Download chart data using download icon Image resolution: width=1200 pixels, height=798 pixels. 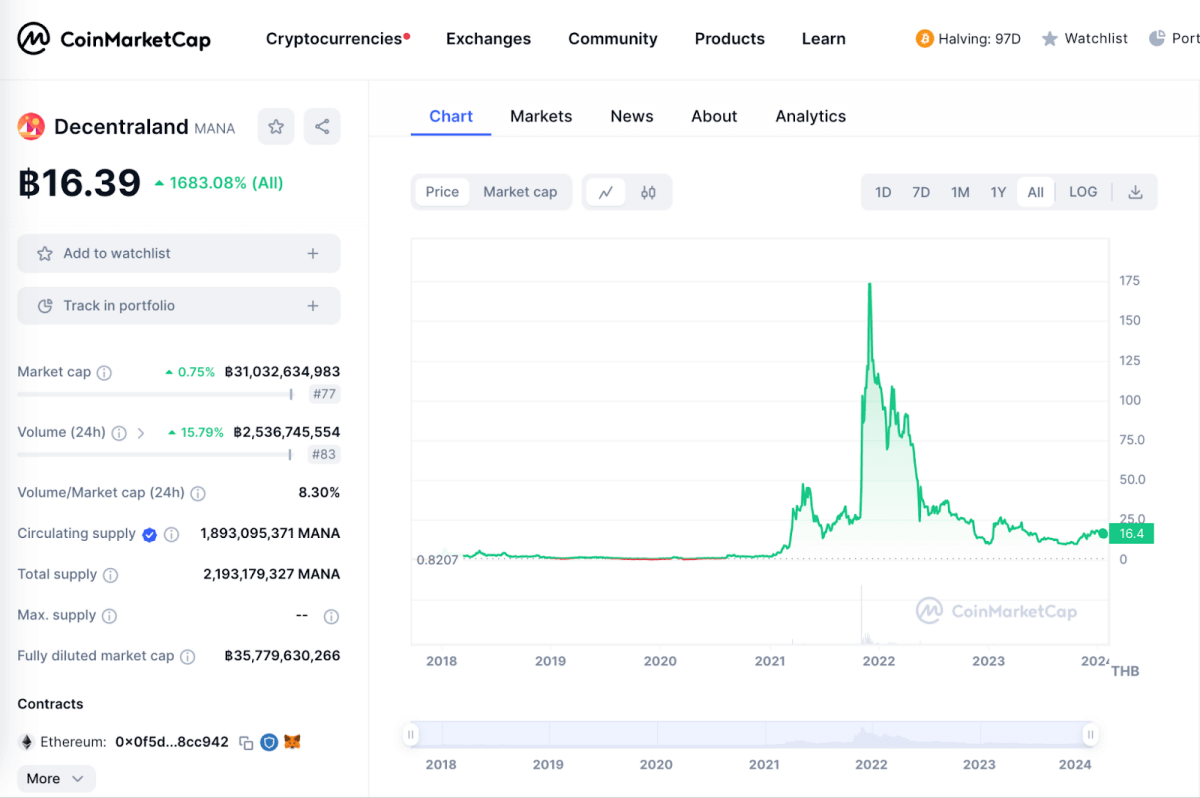coord(1135,192)
